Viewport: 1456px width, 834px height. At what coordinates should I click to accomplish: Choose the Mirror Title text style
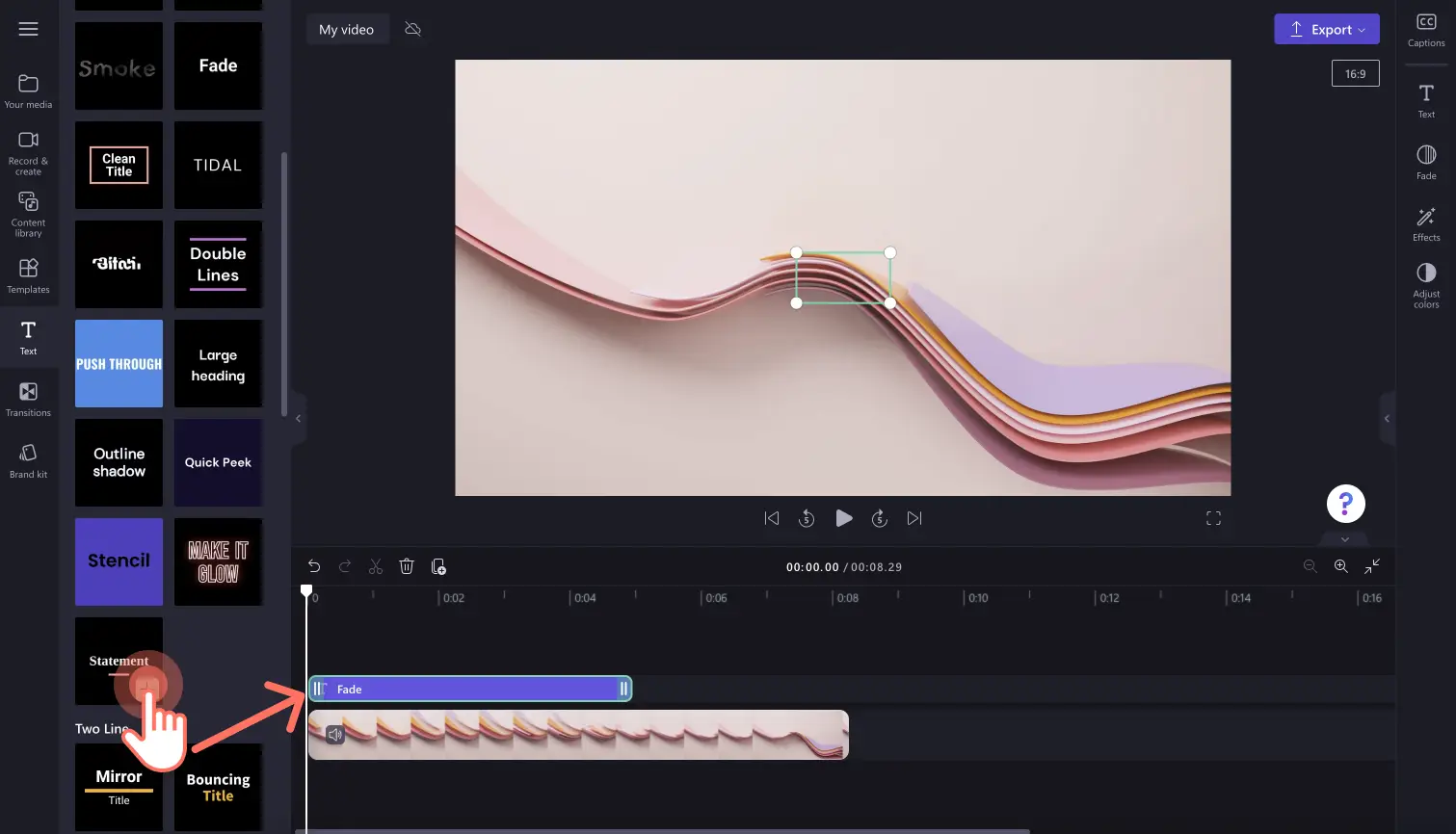click(x=119, y=786)
